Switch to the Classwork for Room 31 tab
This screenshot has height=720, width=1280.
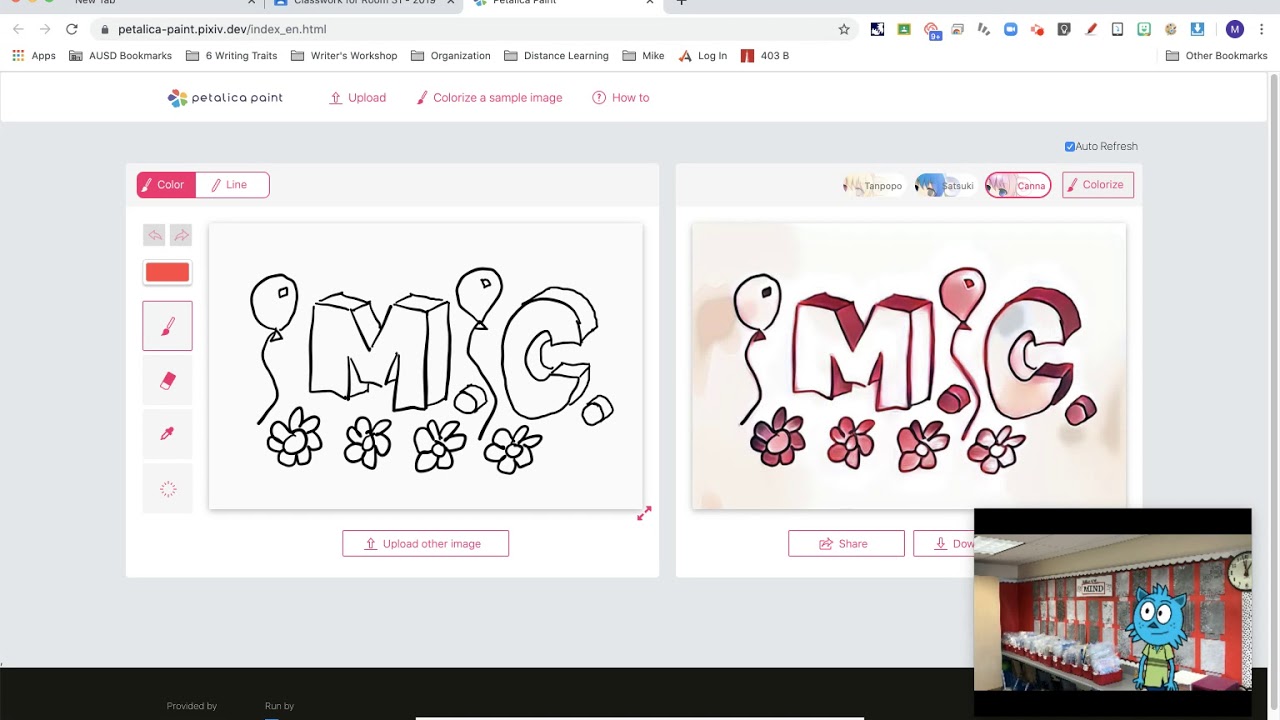[364, 4]
